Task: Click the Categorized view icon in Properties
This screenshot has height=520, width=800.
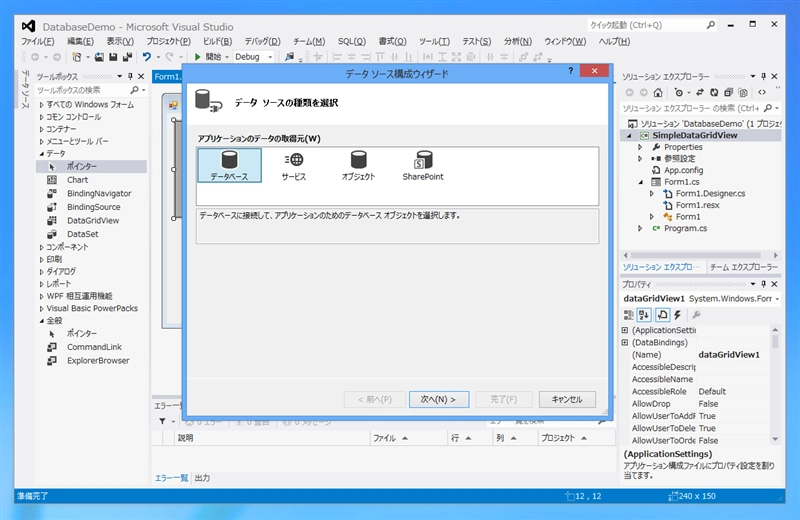Action: point(629,315)
